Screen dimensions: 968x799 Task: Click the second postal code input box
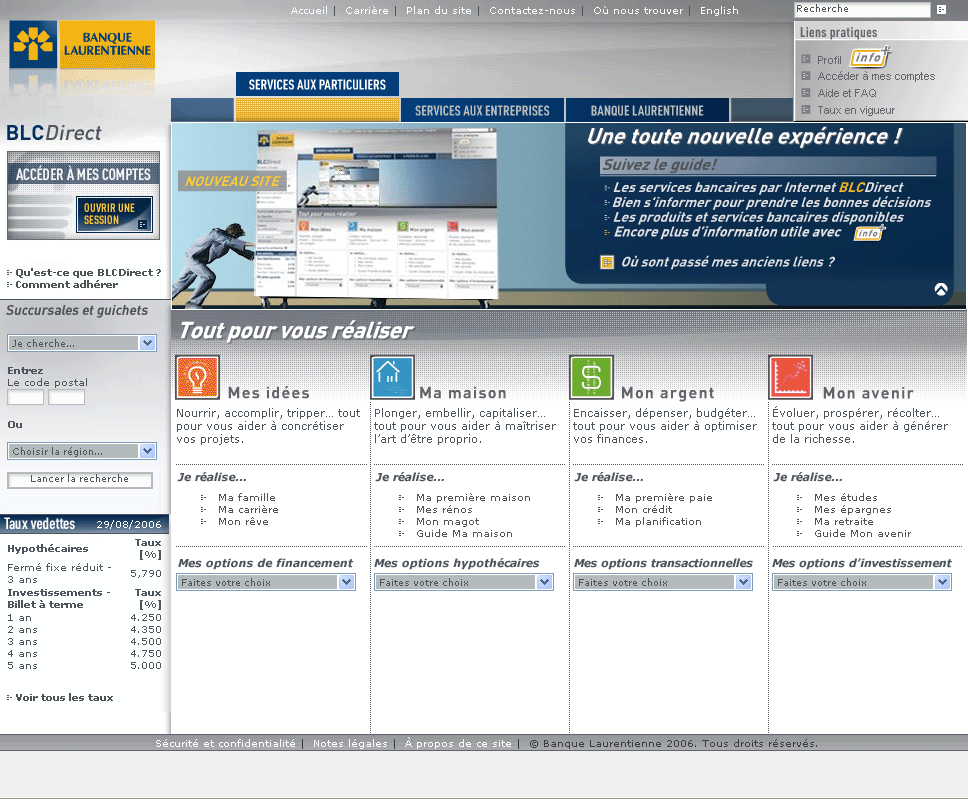tap(67, 397)
